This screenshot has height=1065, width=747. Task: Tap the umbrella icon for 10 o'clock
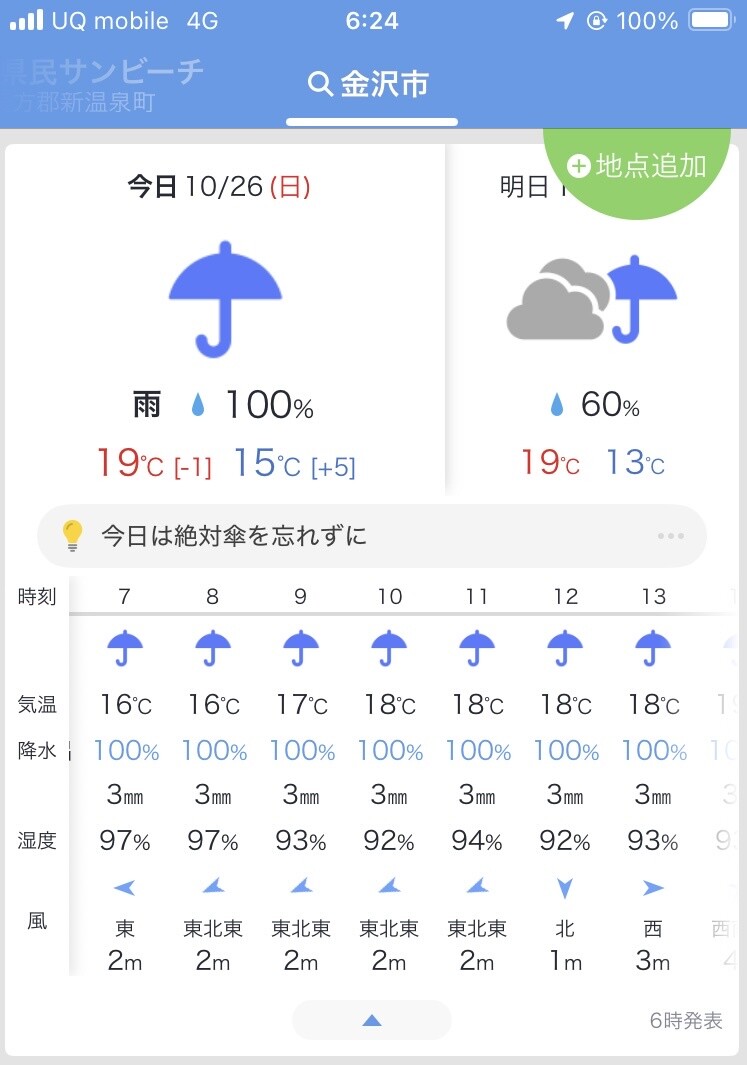click(389, 648)
